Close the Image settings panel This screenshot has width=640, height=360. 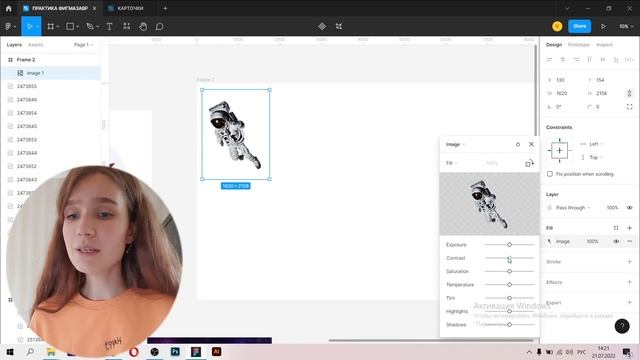click(x=531, y=144)
